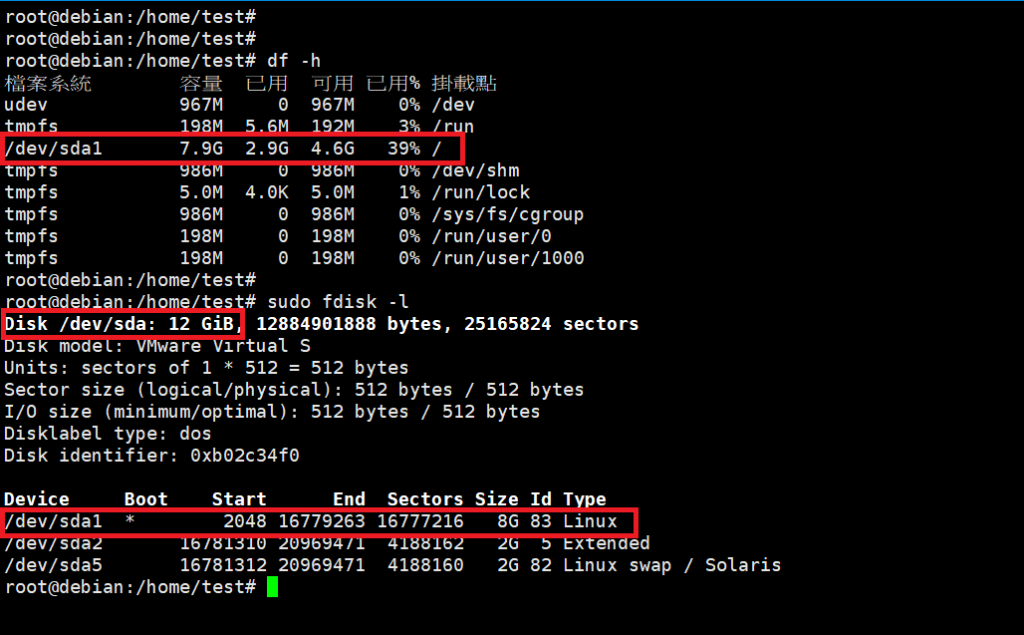Click the '16777216' sectors value
This screenshot has width=1024, height=635.
pos(420,521)
